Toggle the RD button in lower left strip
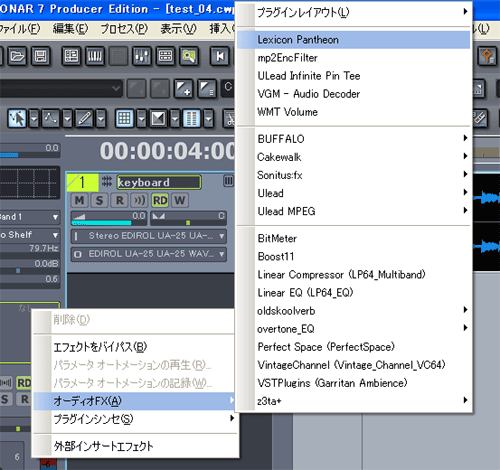Viewport: 500px width, 470px height. click(x=23, y=383)
